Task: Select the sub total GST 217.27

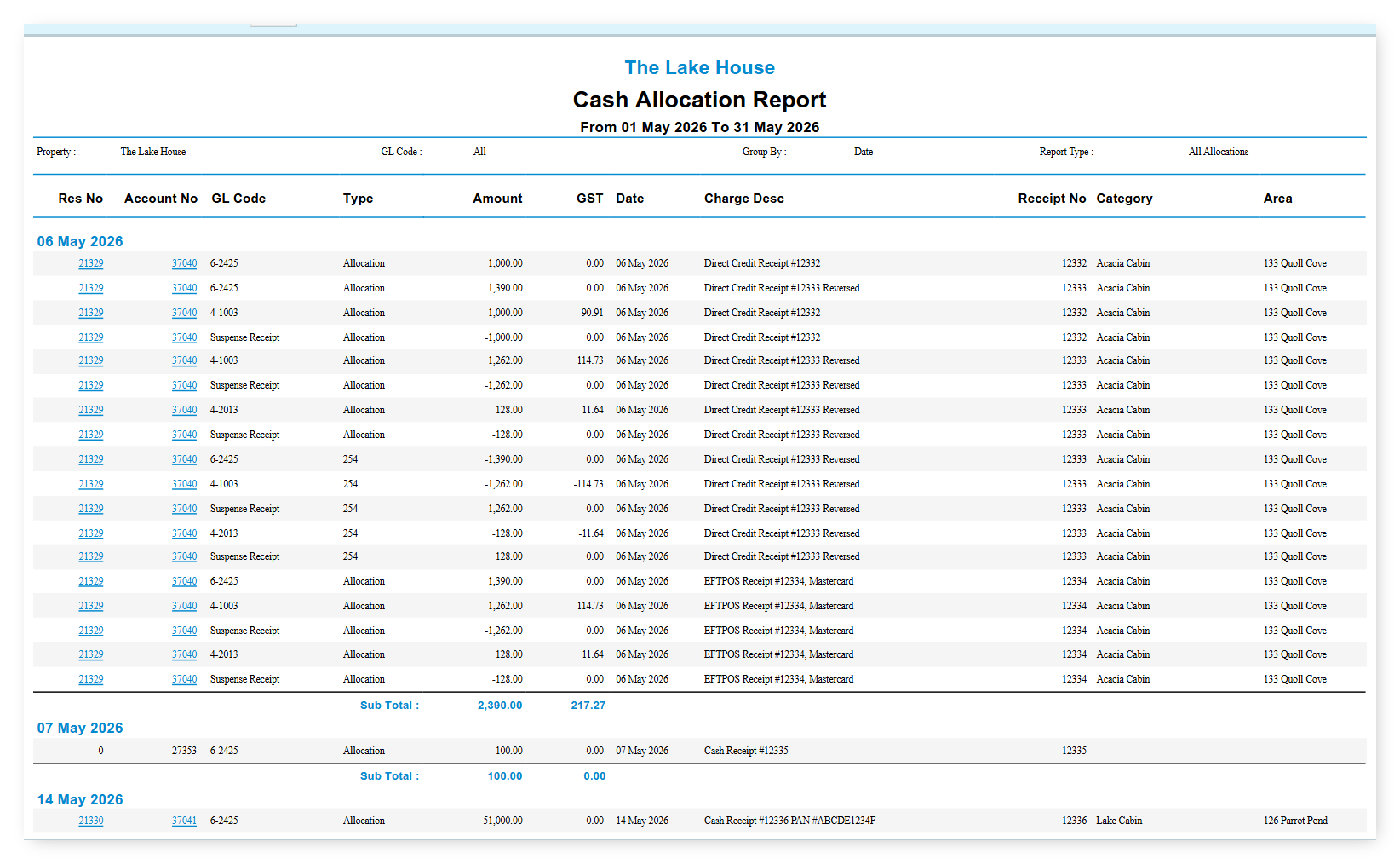Action: click(588, 706)
